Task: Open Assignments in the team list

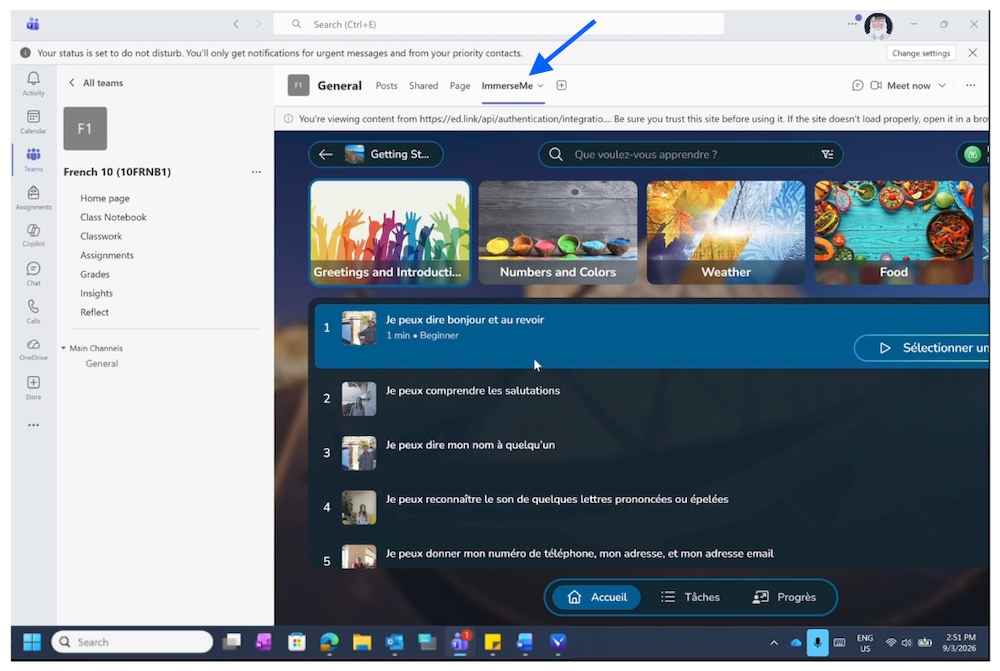Action: pyautogui.click(x=107, y=255)
